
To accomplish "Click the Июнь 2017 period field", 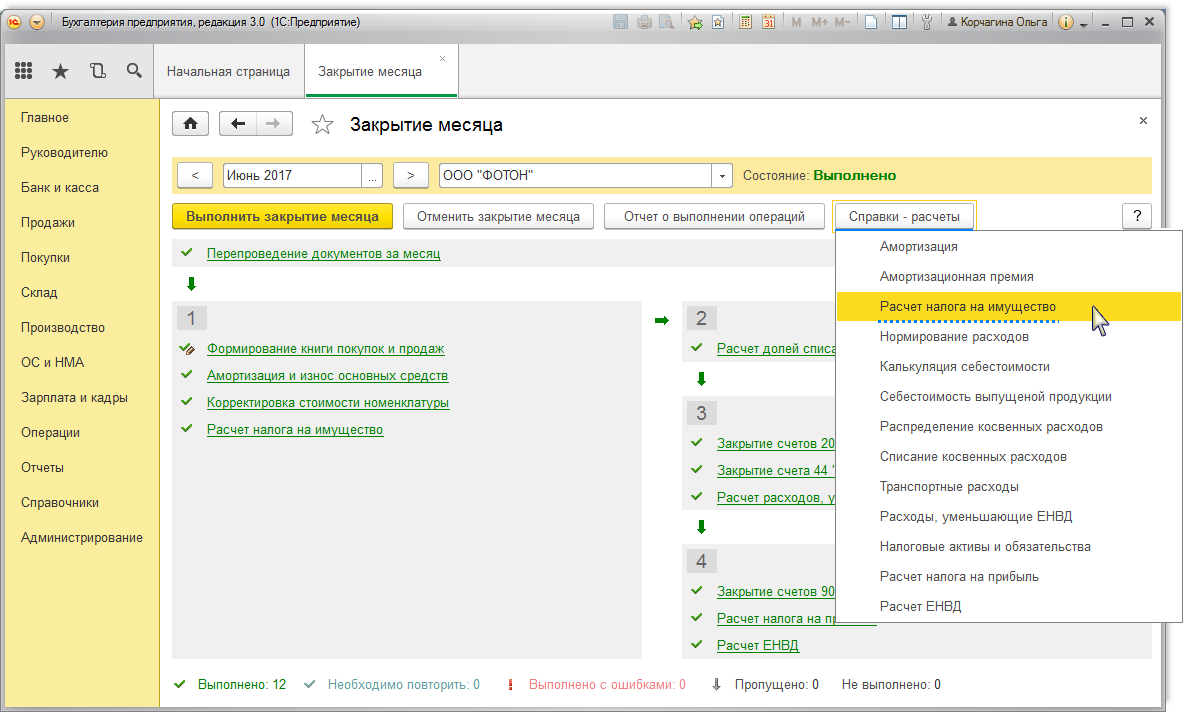I will click(x=291, y=175).
